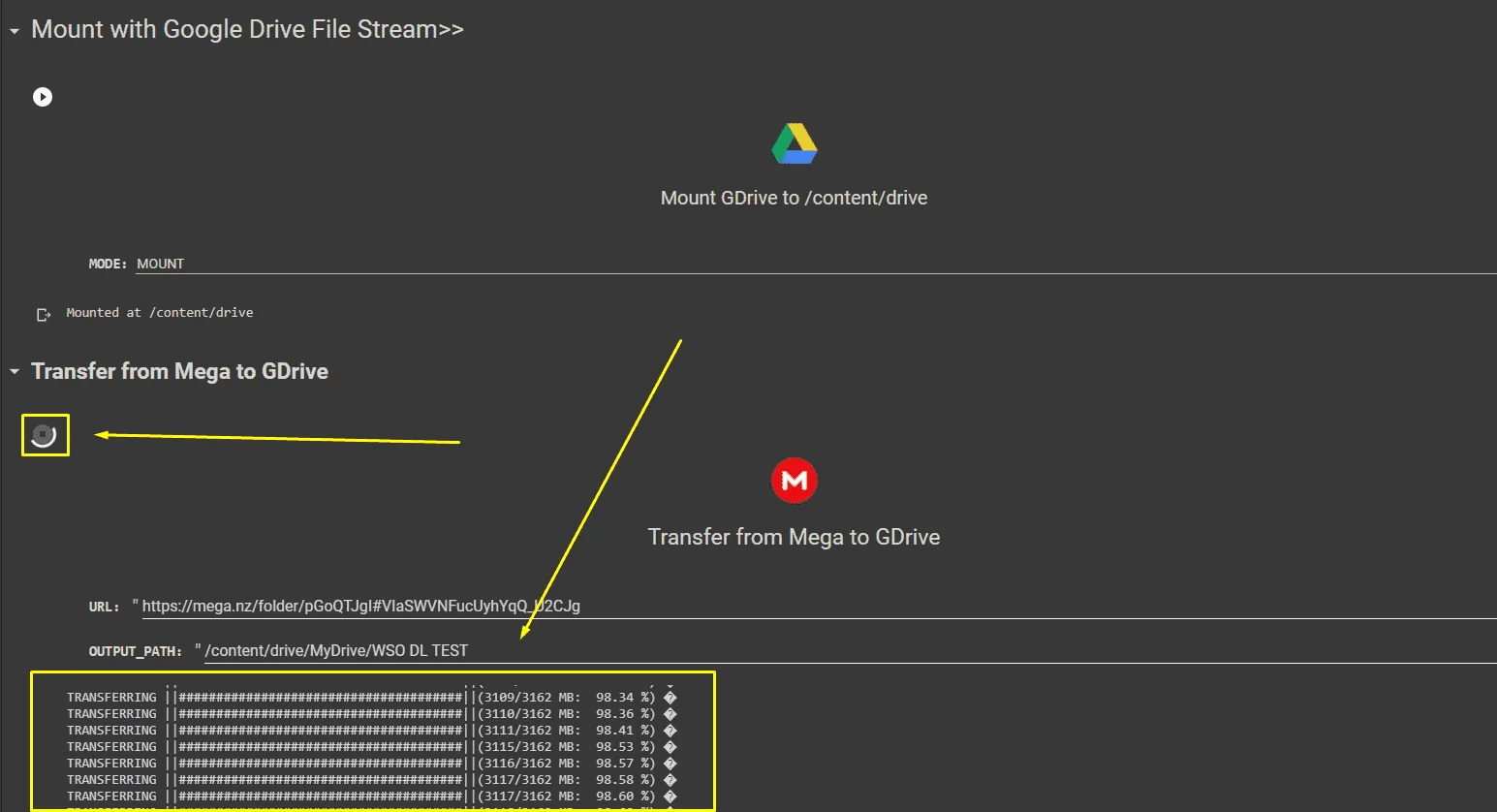Click the URL: label
The image size is (1497, 812).
[x=104, y=607]
